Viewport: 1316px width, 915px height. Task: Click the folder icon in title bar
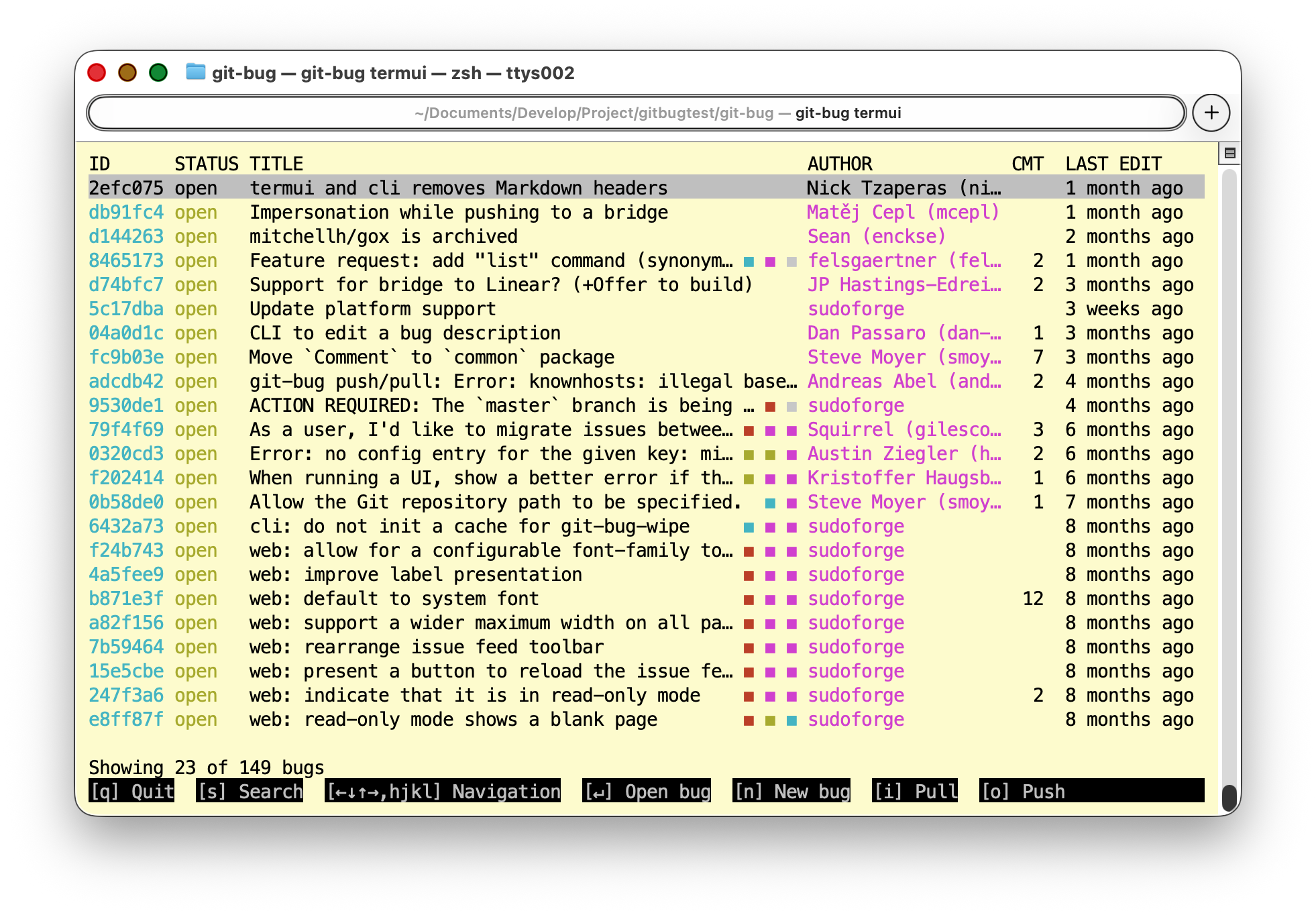pos(195,72)
